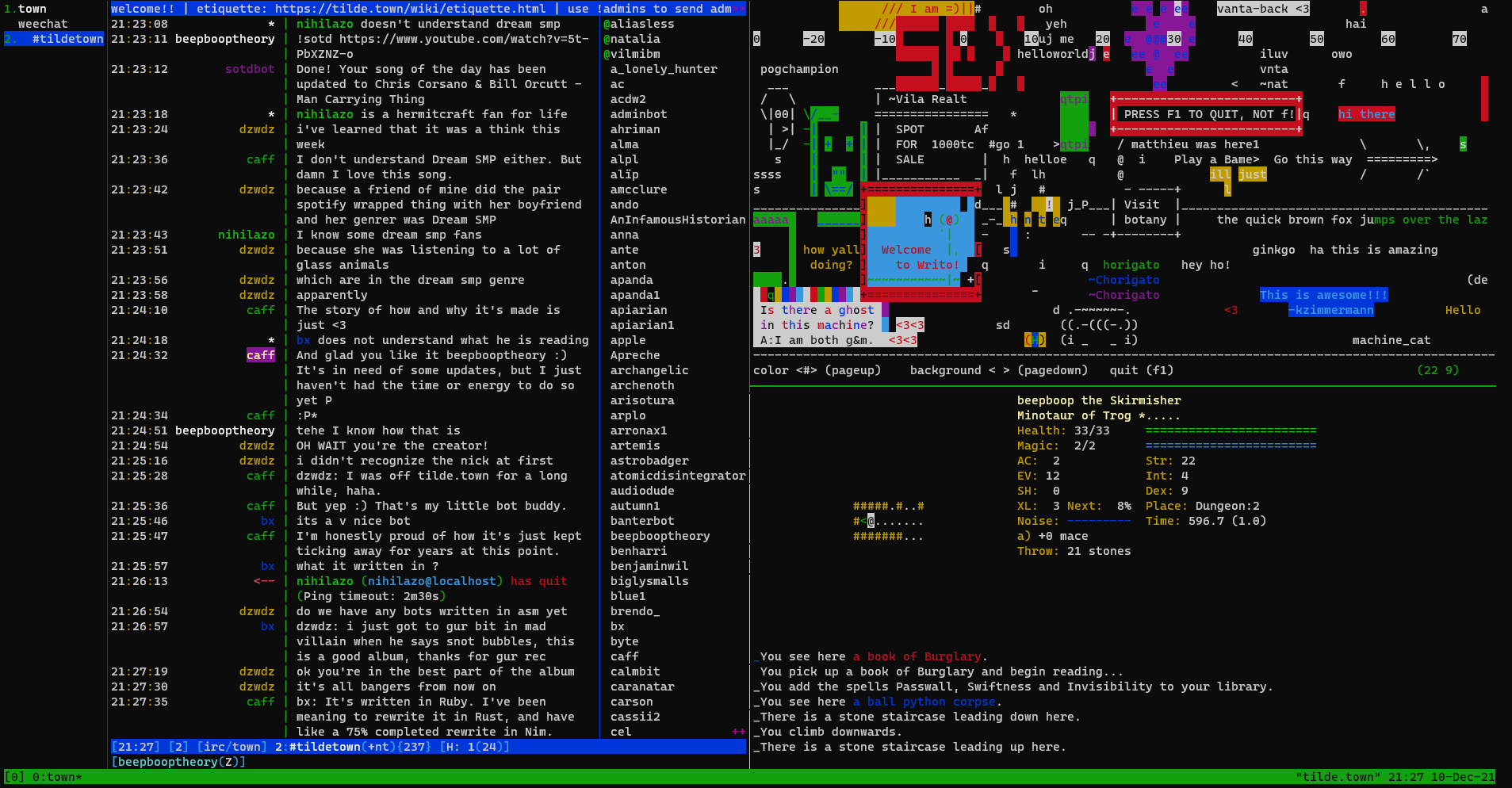Screen dimensions: 1512x788
Task: Click the color <#> (pageup) control
Action: [x=817, y=370]
